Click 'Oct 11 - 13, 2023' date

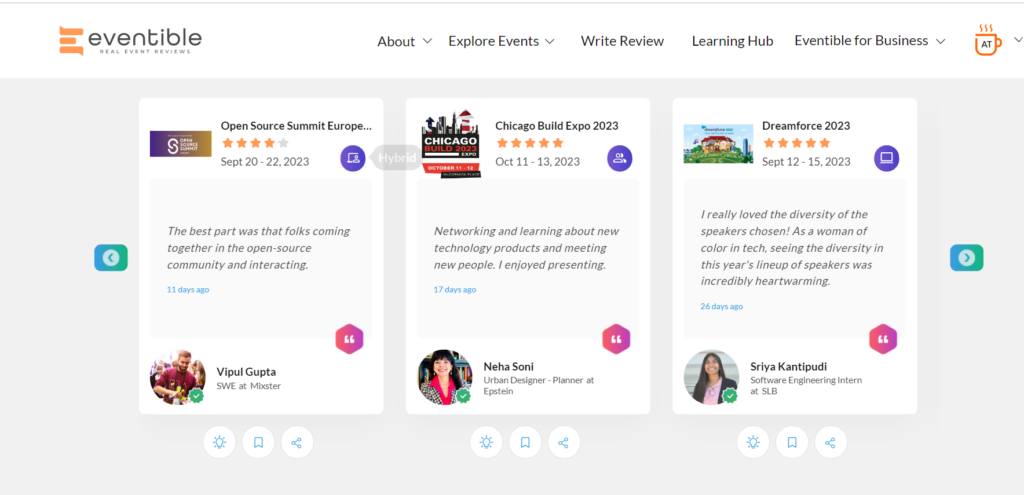pyautogui.click(x=537, y=161)
